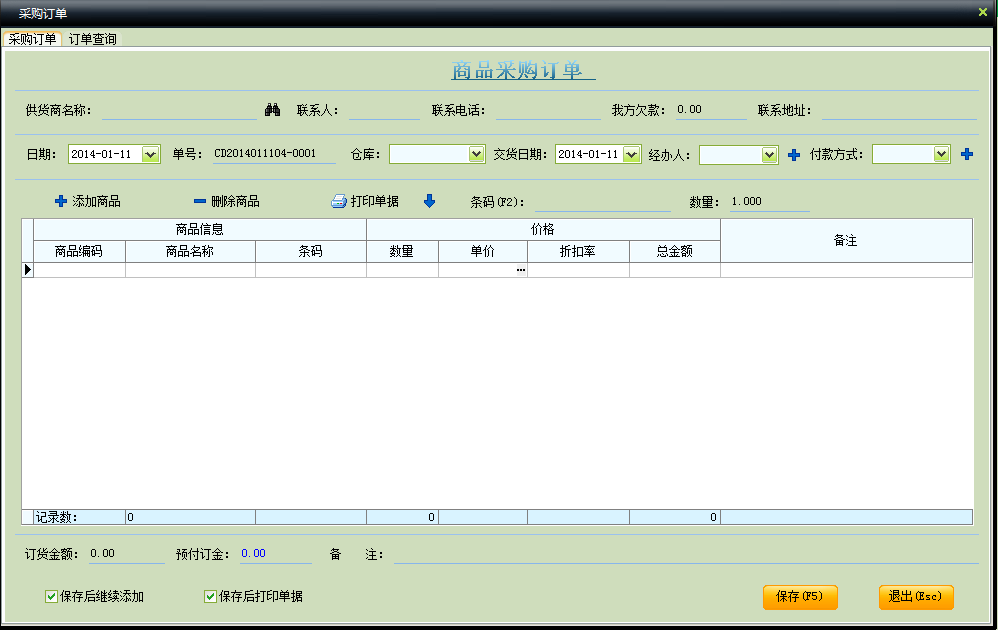Click the 备注 column header

pos(846,241)
